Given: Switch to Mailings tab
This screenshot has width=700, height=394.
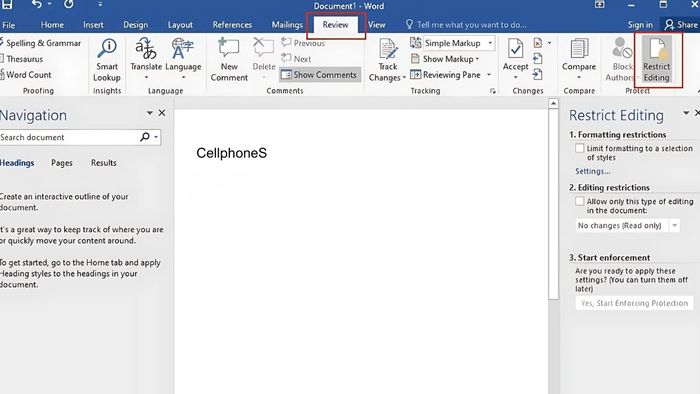Looking at the screenshot, I should [x=287, y=25].
